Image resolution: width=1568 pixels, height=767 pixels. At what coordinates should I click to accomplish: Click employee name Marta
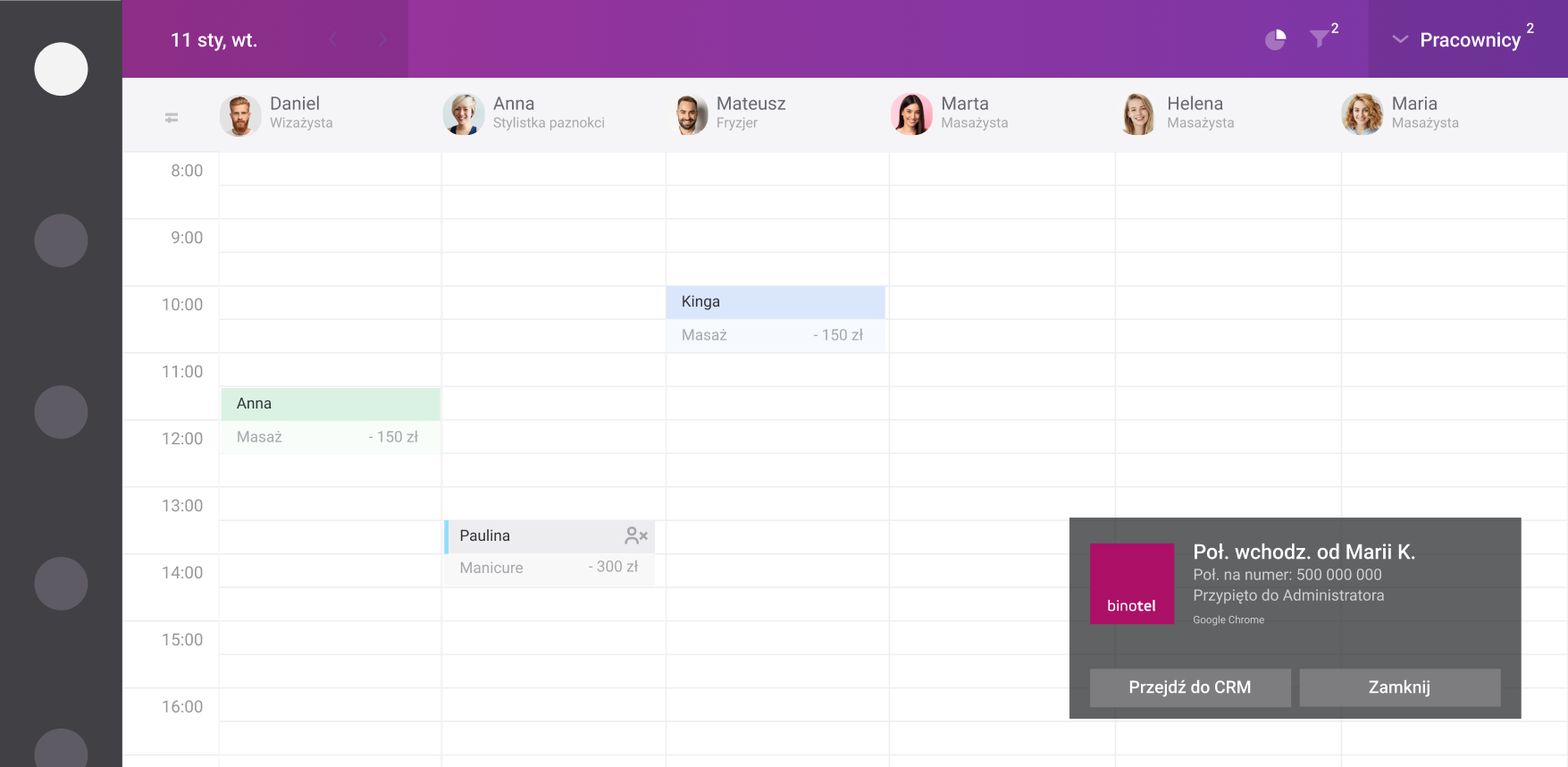click(965, 104)
